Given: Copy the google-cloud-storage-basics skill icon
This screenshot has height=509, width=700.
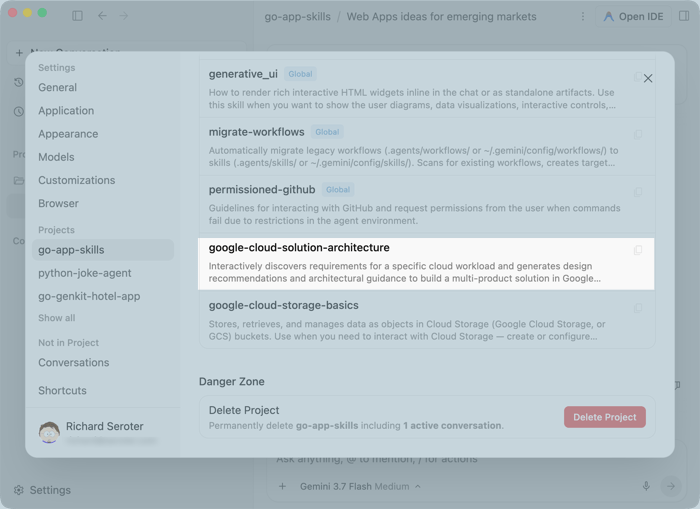Looking at the screenshot, I should [638, 308].
